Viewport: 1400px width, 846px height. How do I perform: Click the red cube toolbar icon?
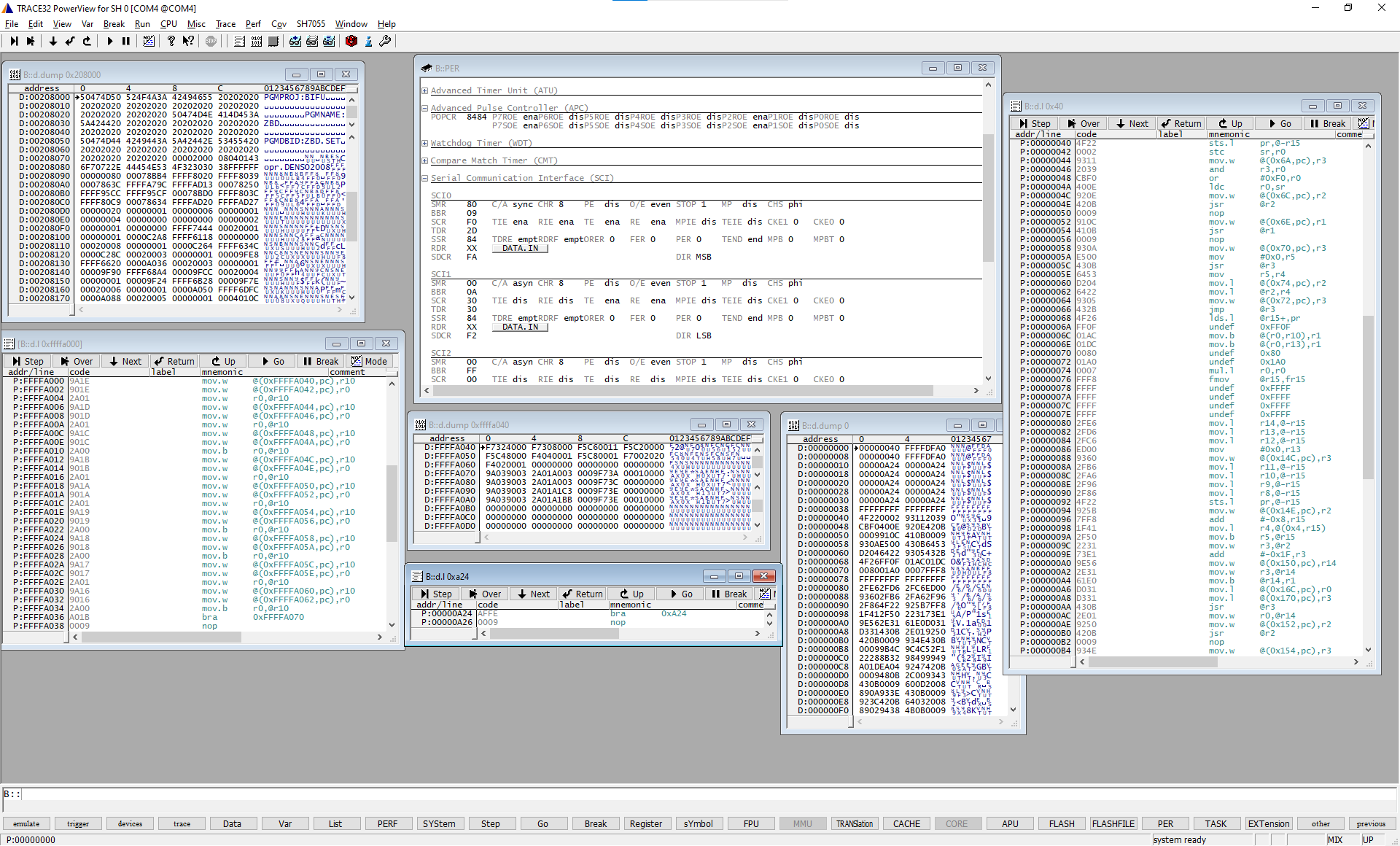[x=351, y=42]
